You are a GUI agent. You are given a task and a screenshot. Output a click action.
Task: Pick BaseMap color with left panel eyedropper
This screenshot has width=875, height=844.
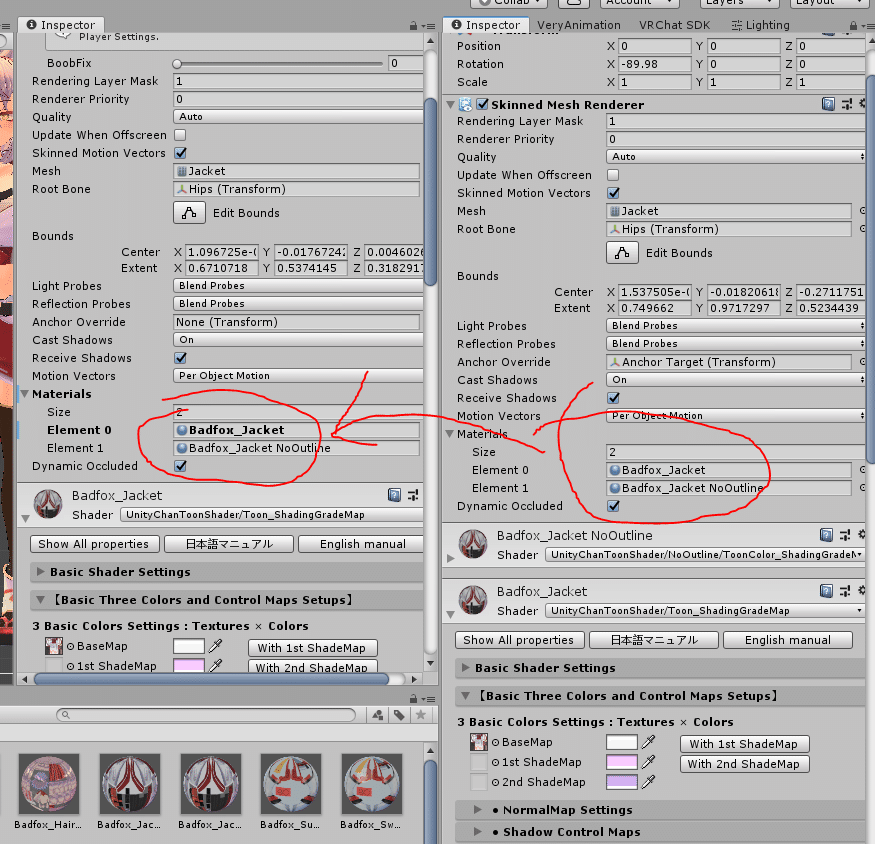215,646
